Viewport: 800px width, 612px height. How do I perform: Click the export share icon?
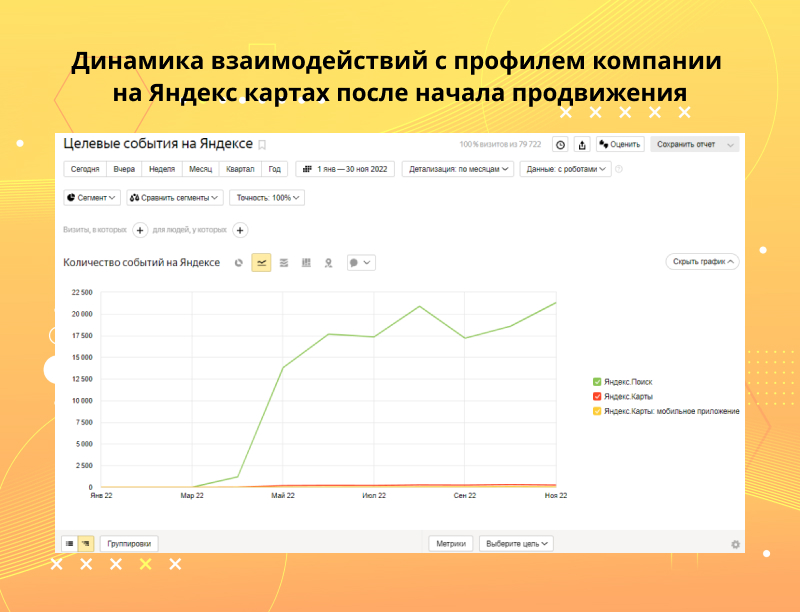tap(582, 145)
